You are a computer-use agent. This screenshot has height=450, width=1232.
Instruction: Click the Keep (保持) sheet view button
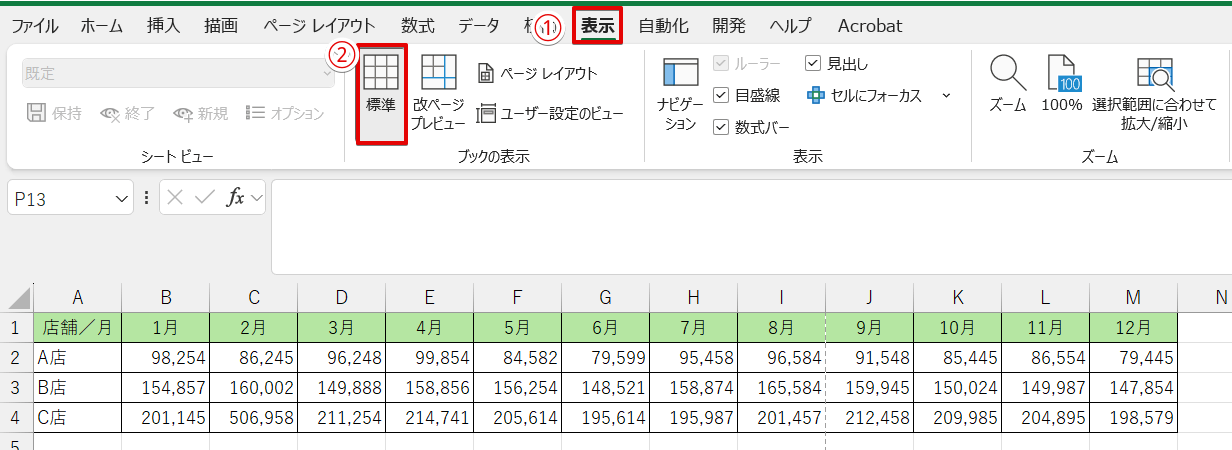pos(54,113)
